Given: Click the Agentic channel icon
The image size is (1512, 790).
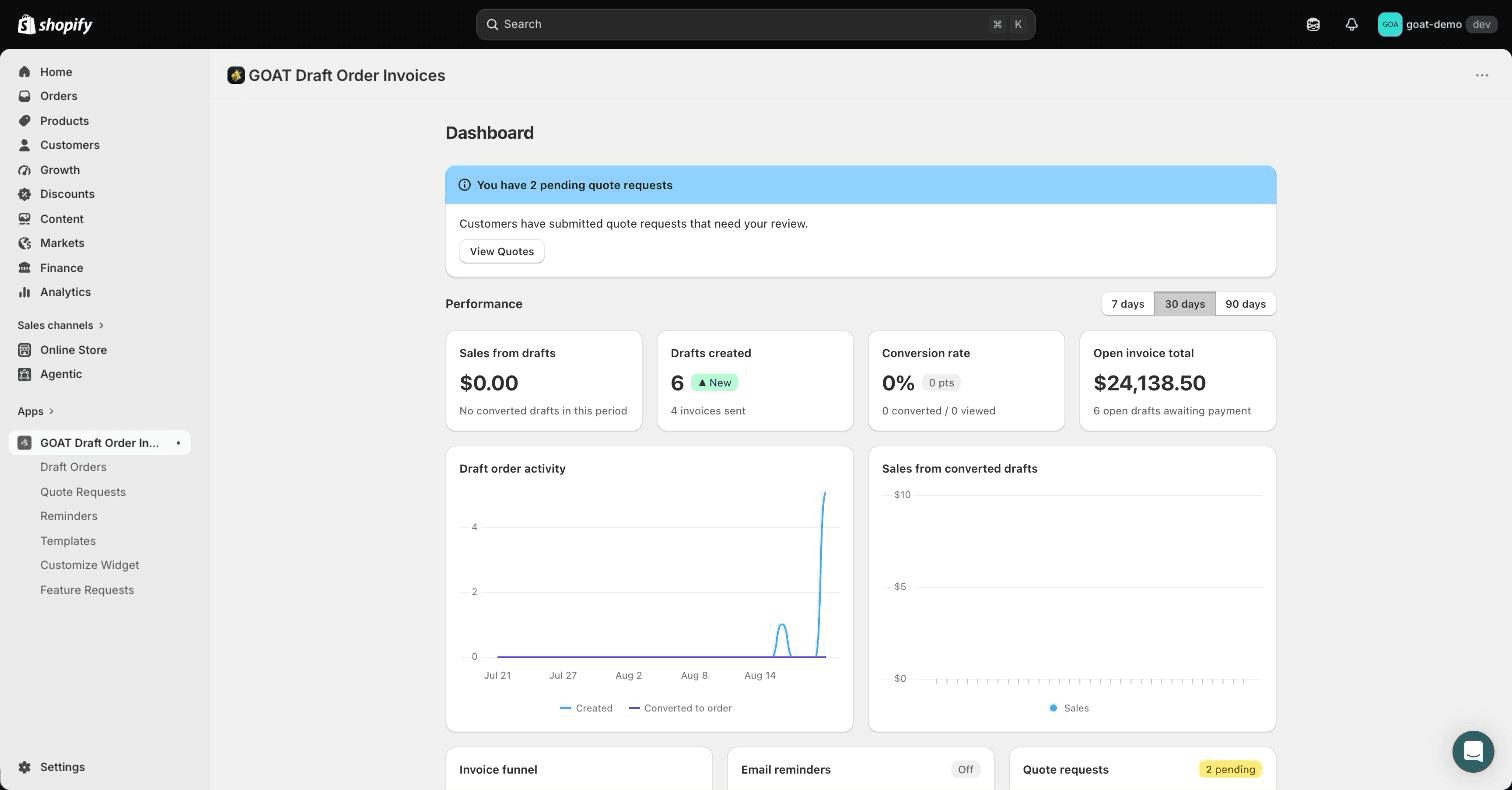Looking at the screenshot, I should pyautogui.click(x=25, y=374).
